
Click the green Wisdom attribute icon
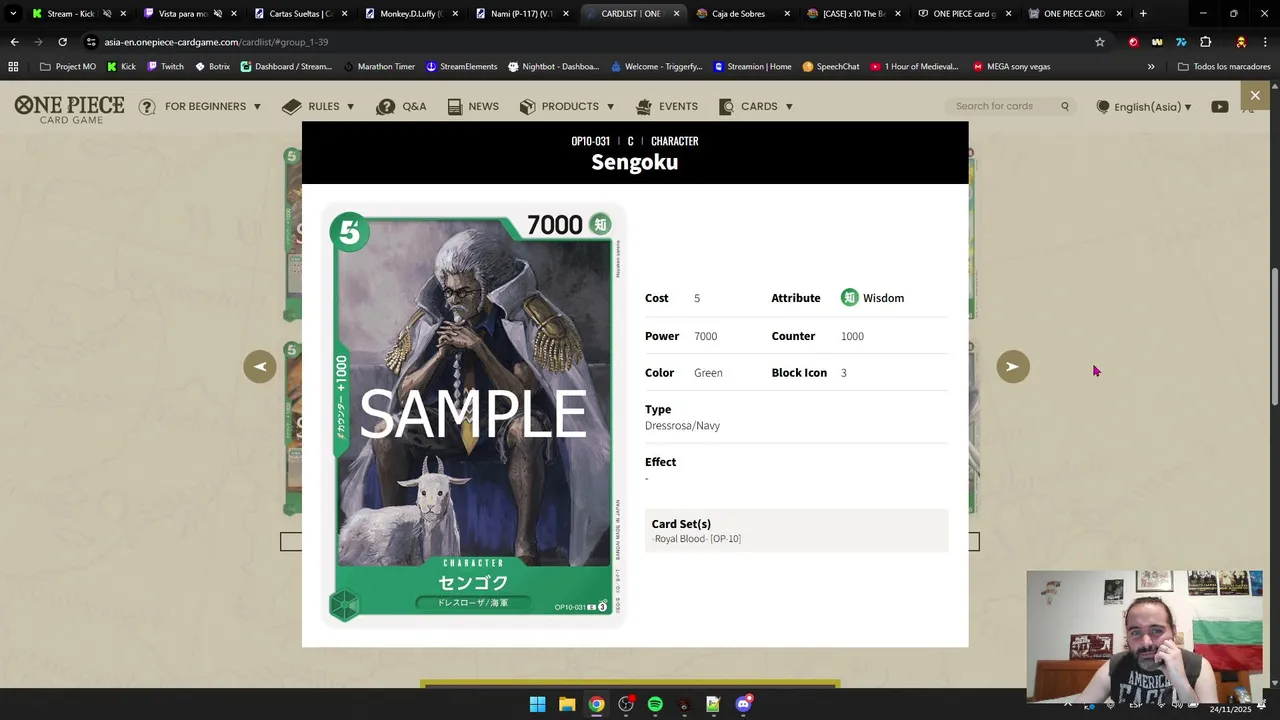pyautogui.click(x=849, y=298)
